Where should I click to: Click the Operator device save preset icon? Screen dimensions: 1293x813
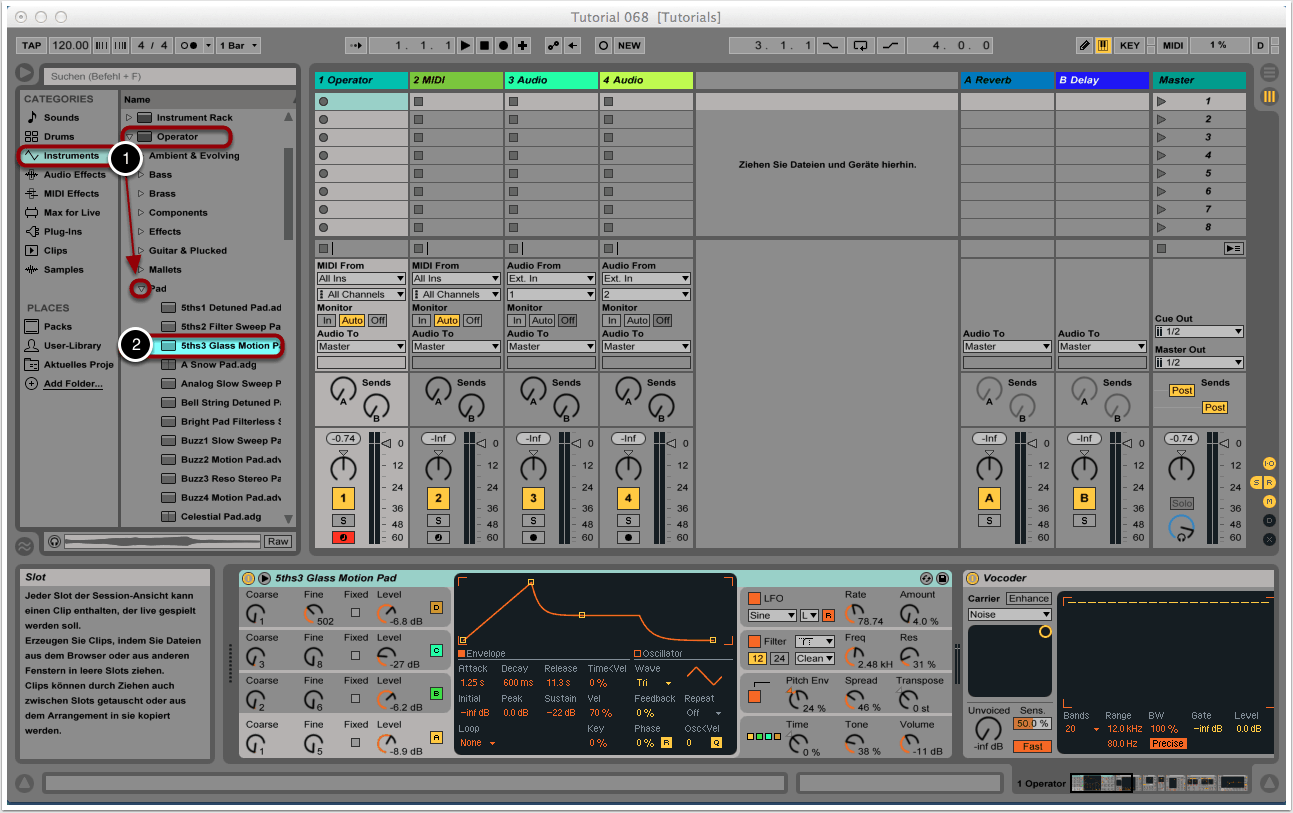pos(942,578)
